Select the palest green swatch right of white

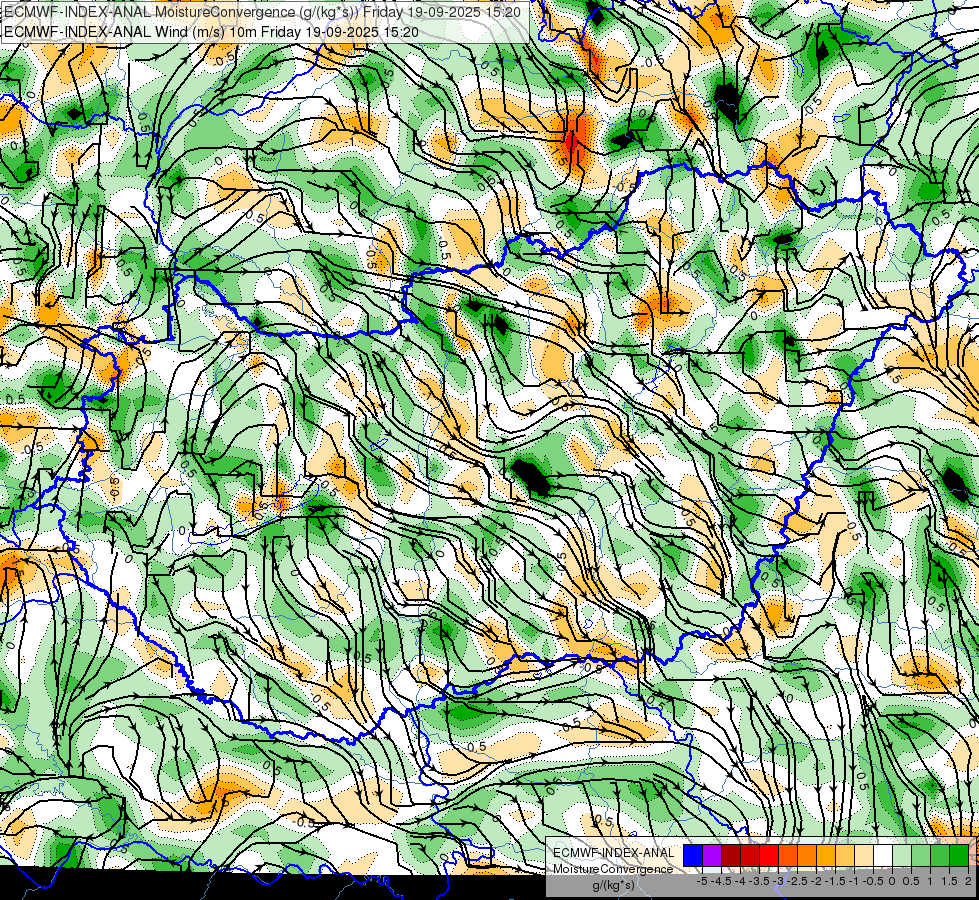(x=902, y=855)
